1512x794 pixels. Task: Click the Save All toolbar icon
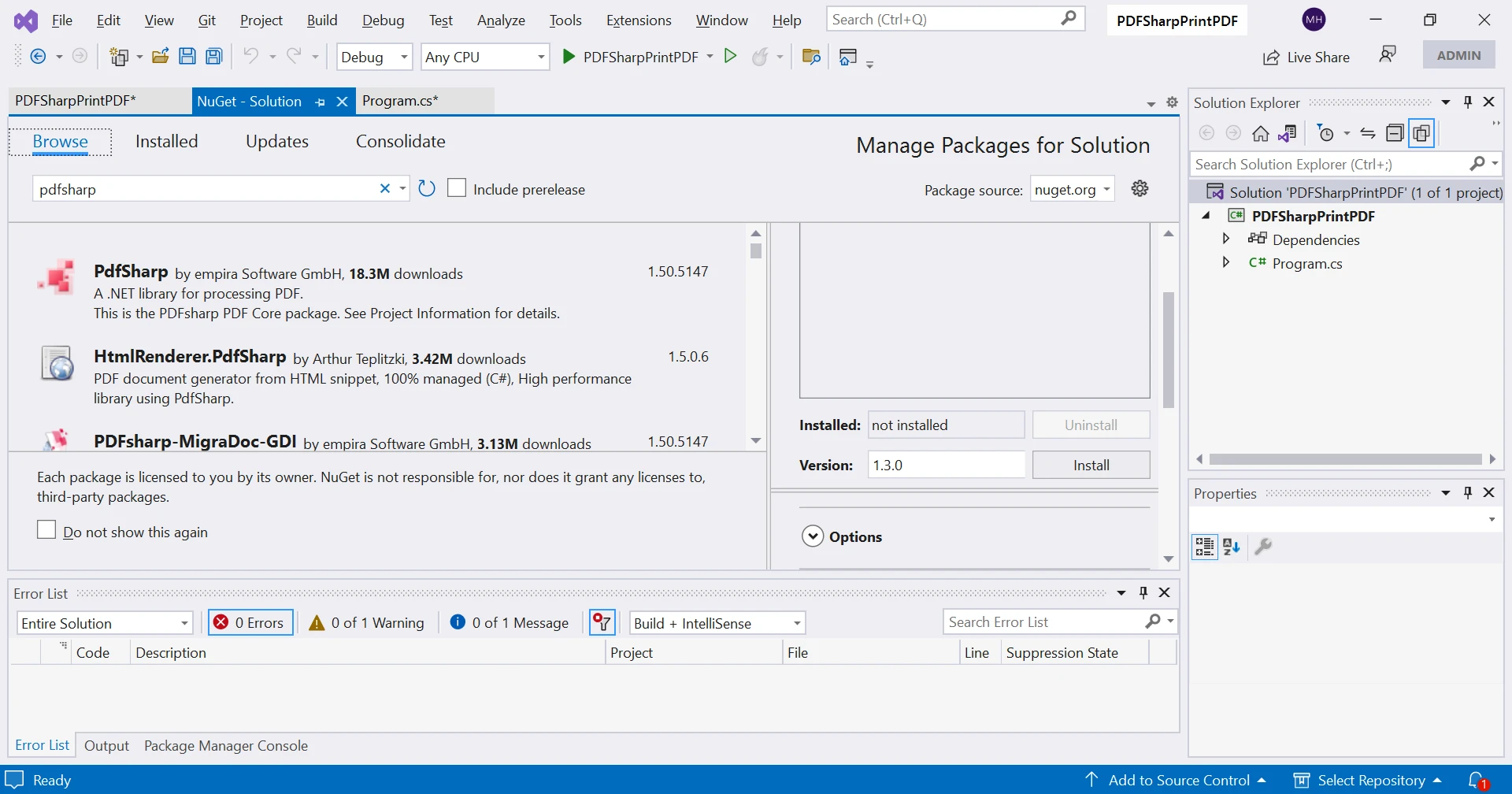(x=213, y=56)
